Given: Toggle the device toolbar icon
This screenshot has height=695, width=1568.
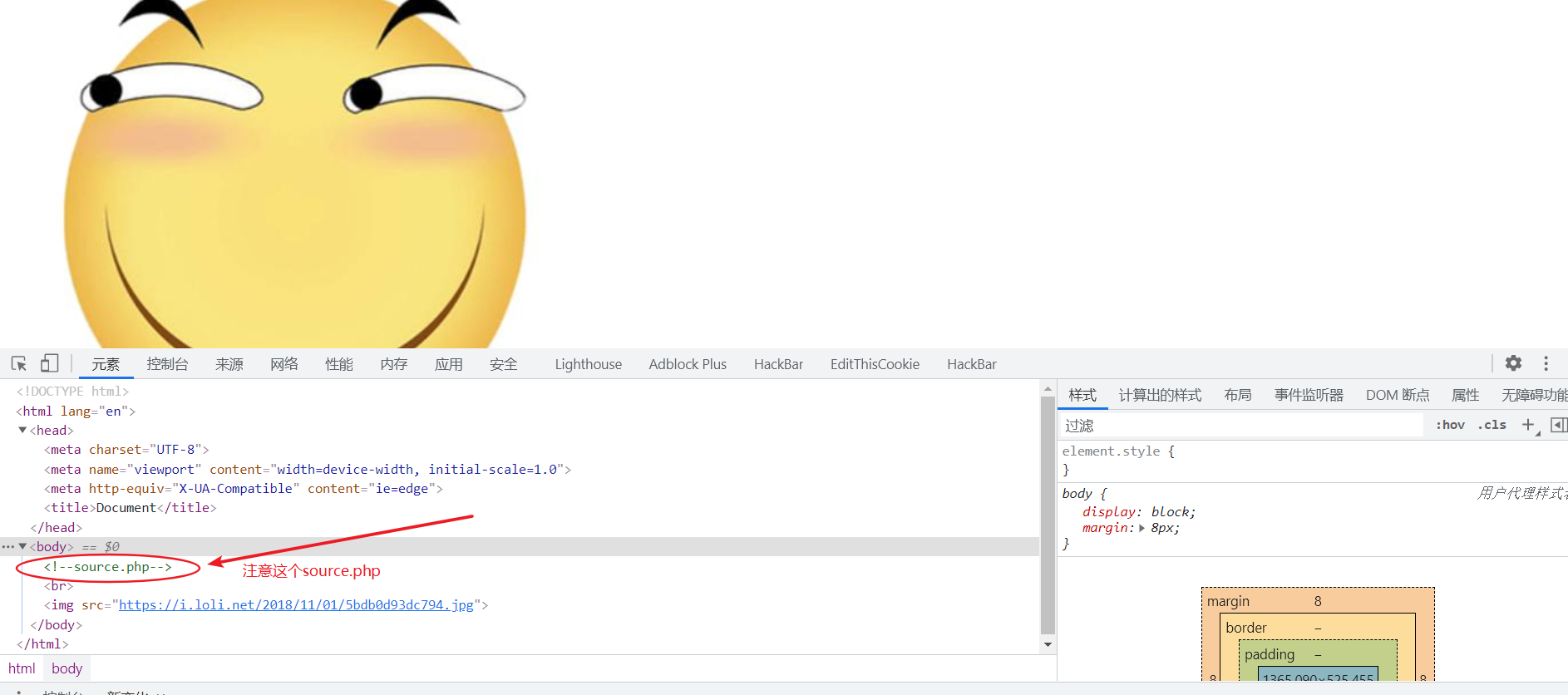Looking at the screenshot, I should [50, 363].
